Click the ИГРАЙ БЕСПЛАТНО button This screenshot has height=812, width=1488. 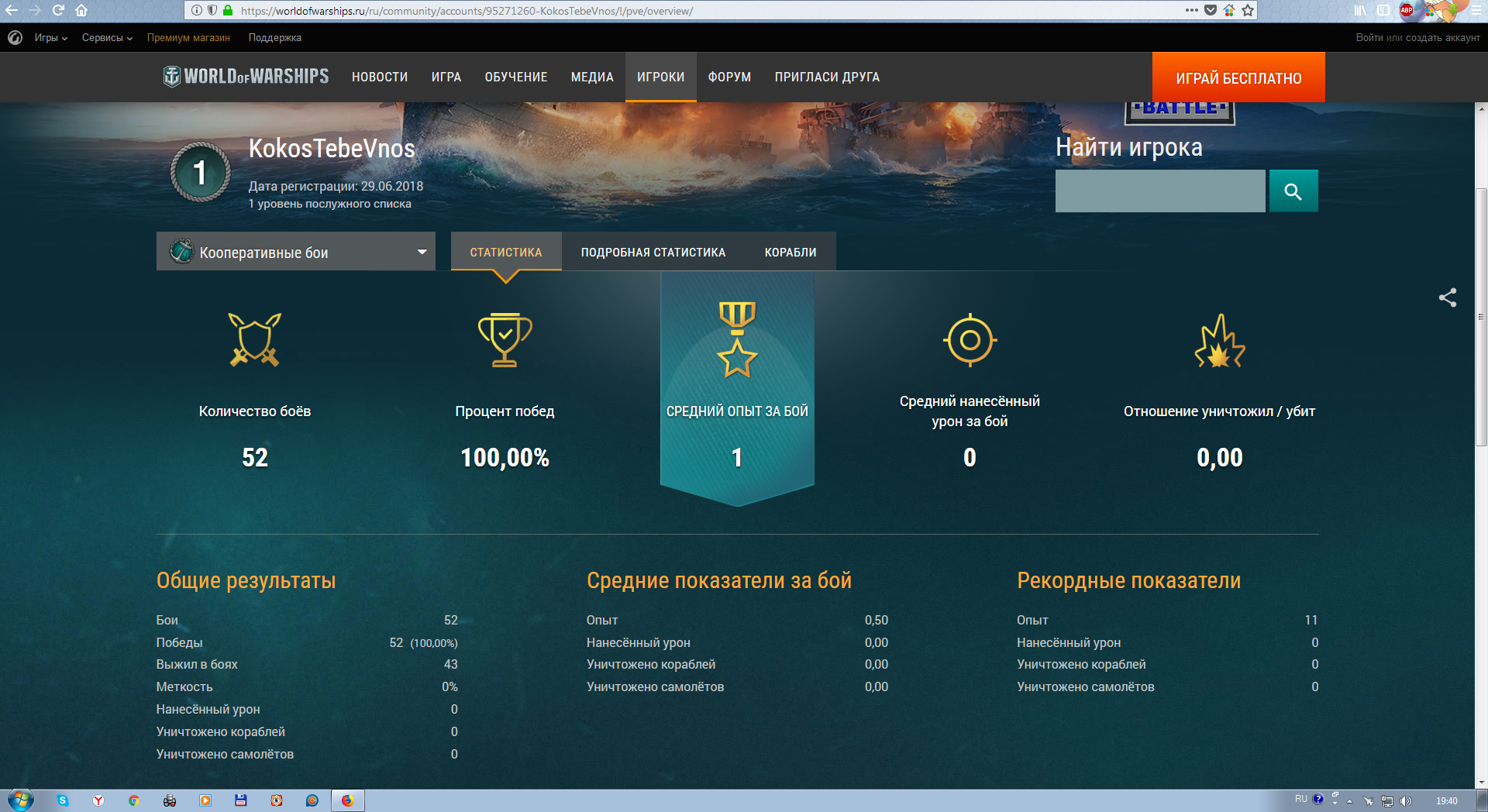pos(1238,77)
